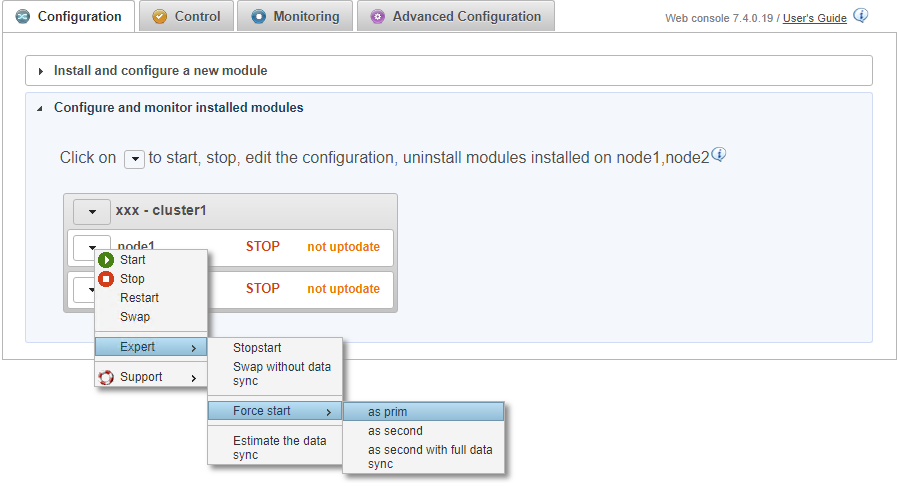Click the info icon after node1,node2 text
This screenshot has width=904, height=486.
coord(718,155)
